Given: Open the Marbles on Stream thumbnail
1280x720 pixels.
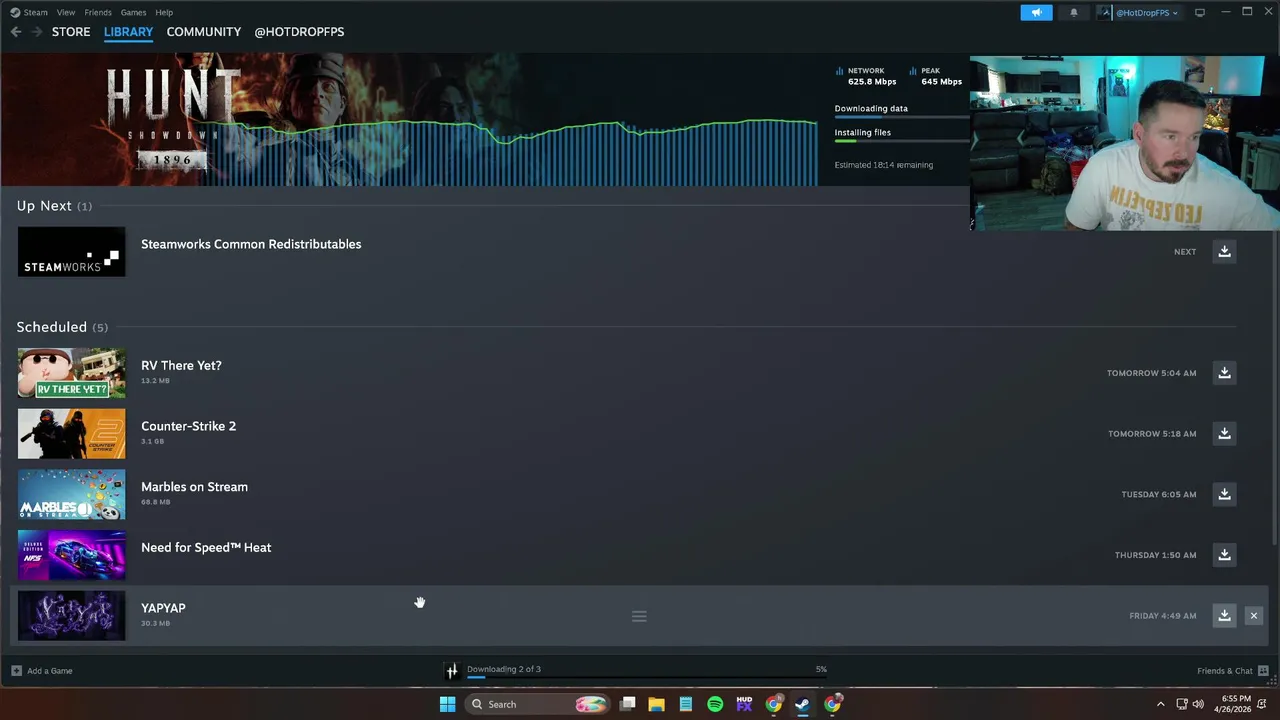Looking at the screenshot, I should click(71, 494).
